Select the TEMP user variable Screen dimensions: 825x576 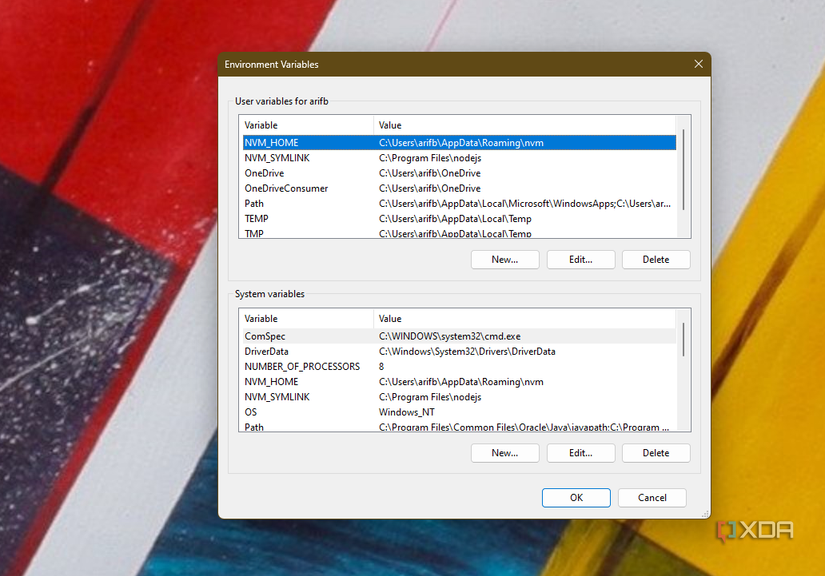click(257, 218)
